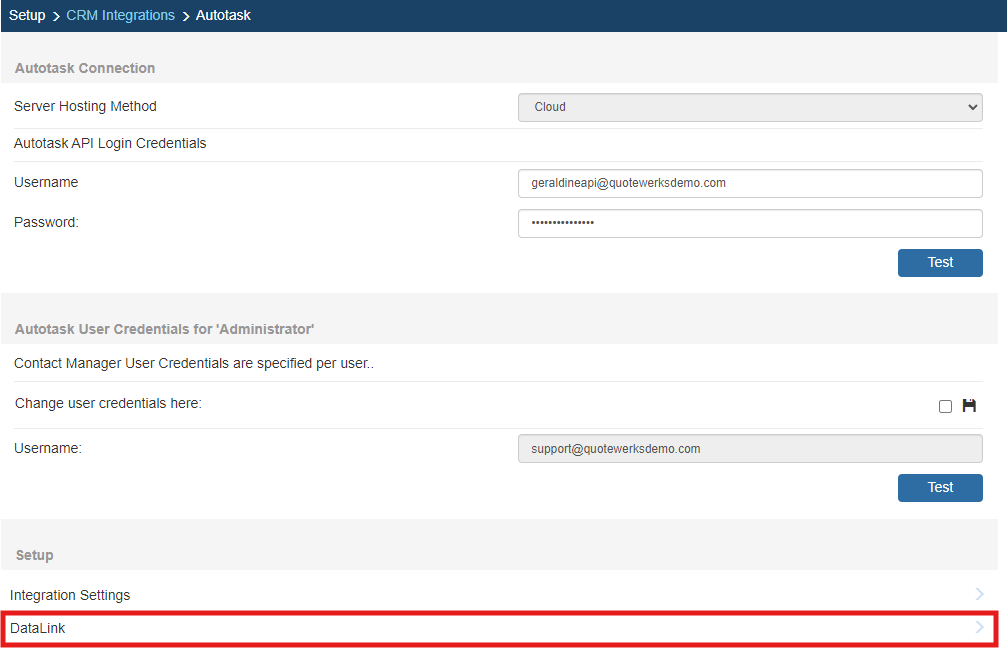
Task: Click the arrow icon beside DataLink
Action: [x=979, y=628]
